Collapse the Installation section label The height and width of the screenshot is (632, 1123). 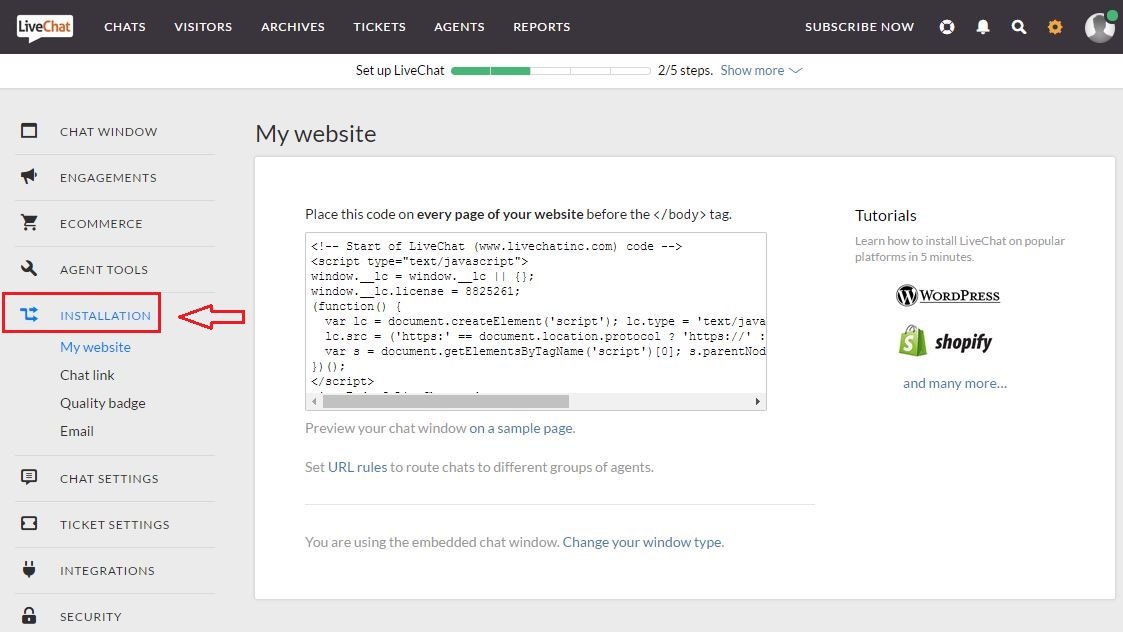pos(105,315)
